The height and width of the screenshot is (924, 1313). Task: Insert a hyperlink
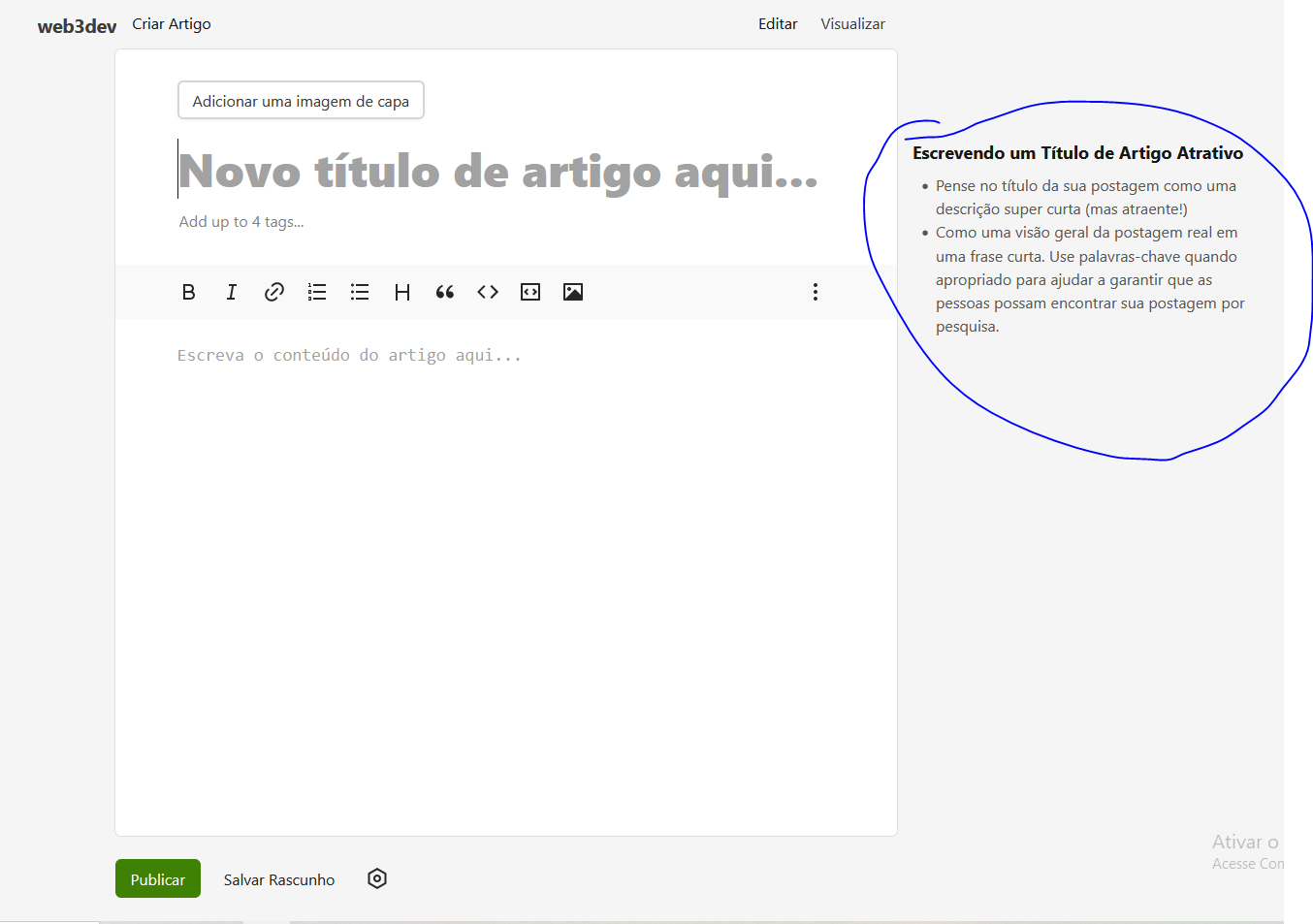coord(273,292)
